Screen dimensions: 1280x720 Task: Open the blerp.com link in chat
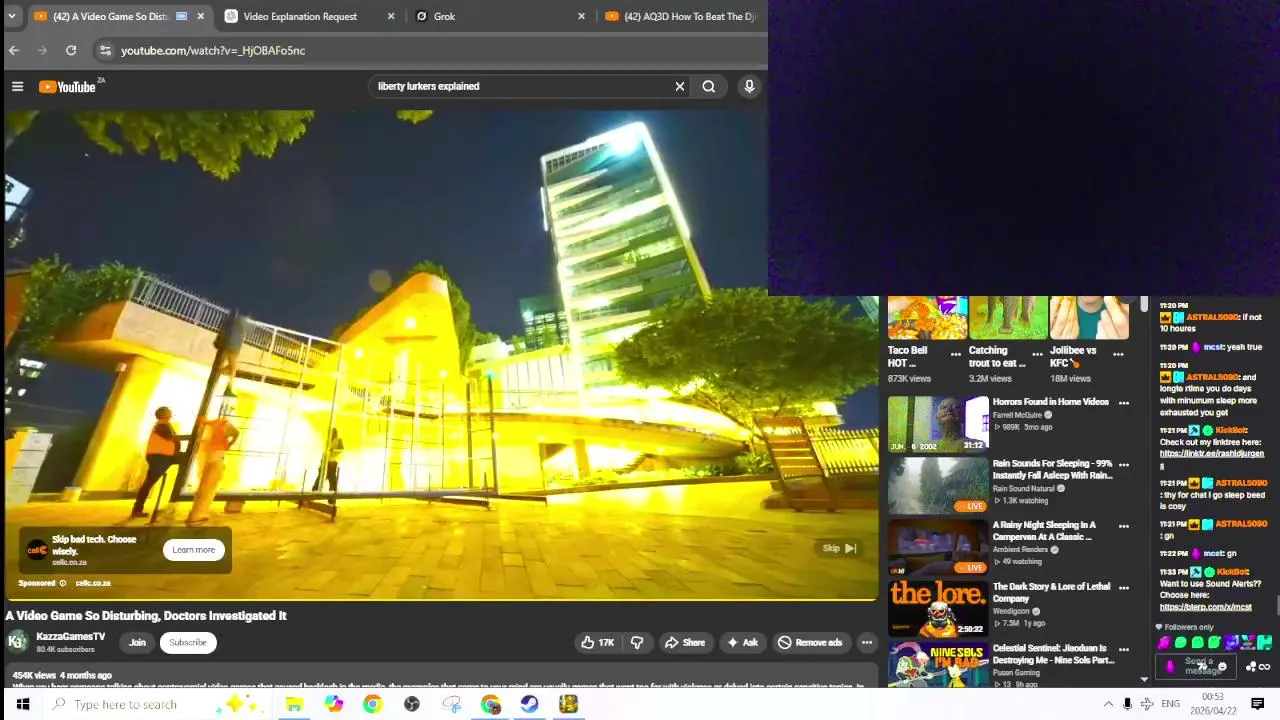(x=1205, y=607)
